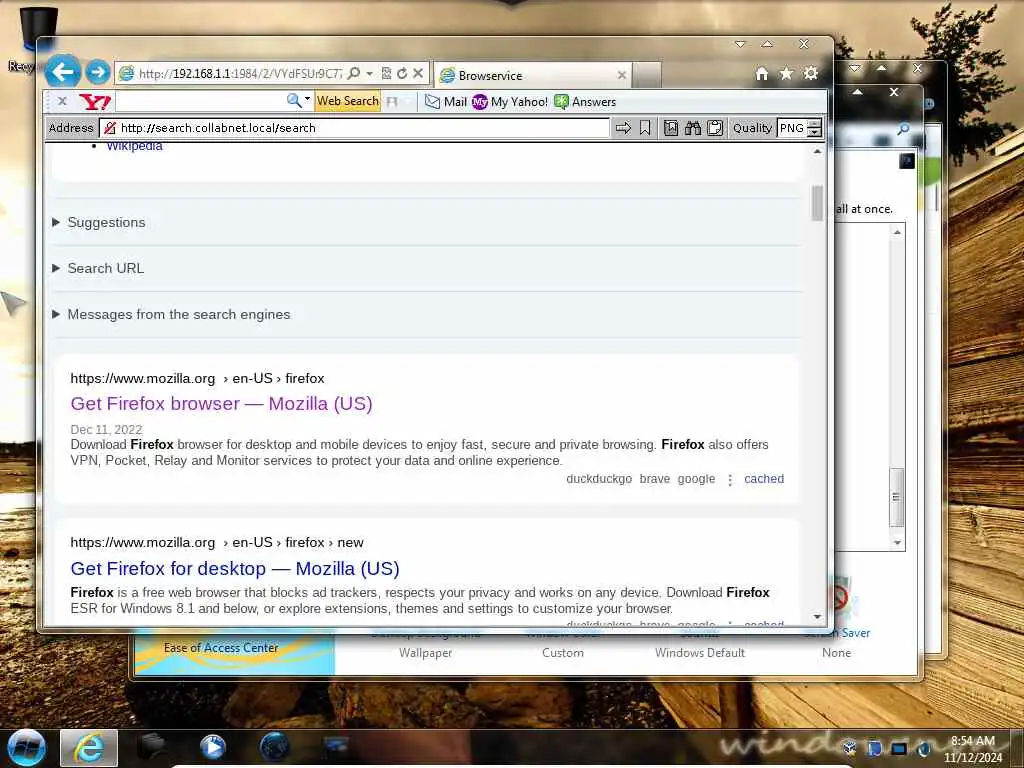The width and height of the screenshot is (1024, 768).
Task: Click the page scrollbar thumb
Action: click(x=817, y=203)
